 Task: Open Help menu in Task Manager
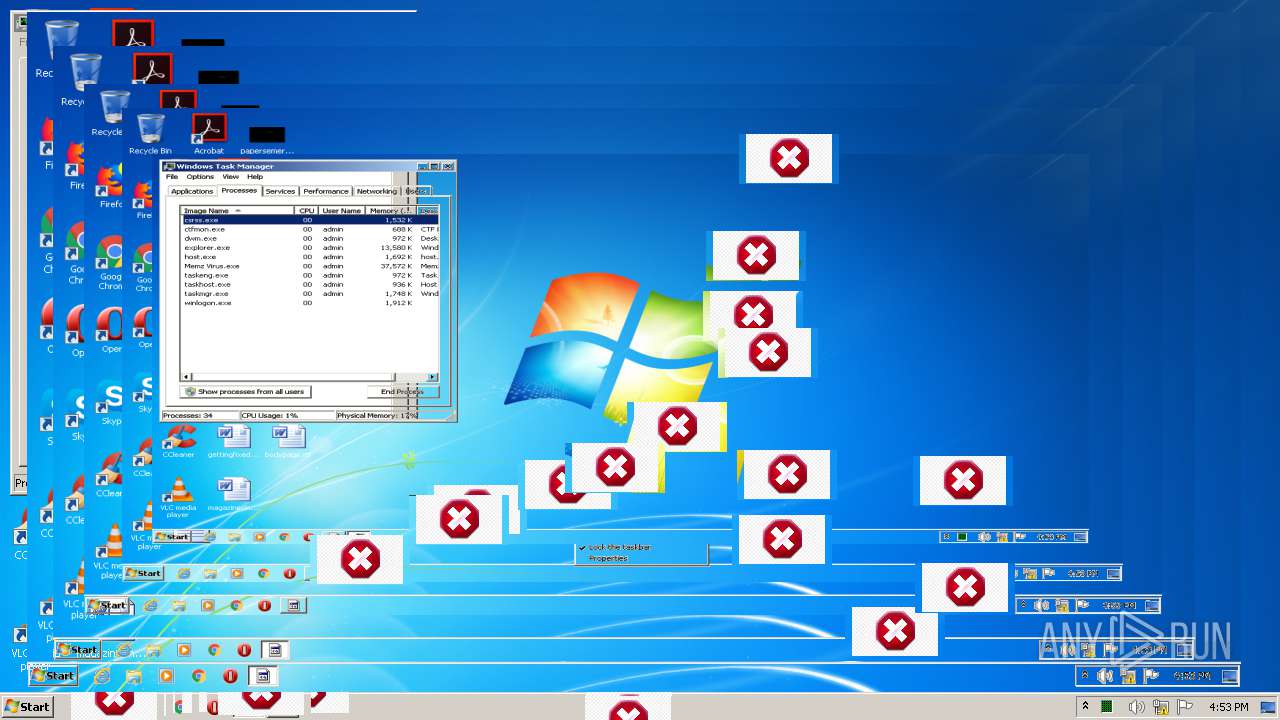[x=255, y=177]
